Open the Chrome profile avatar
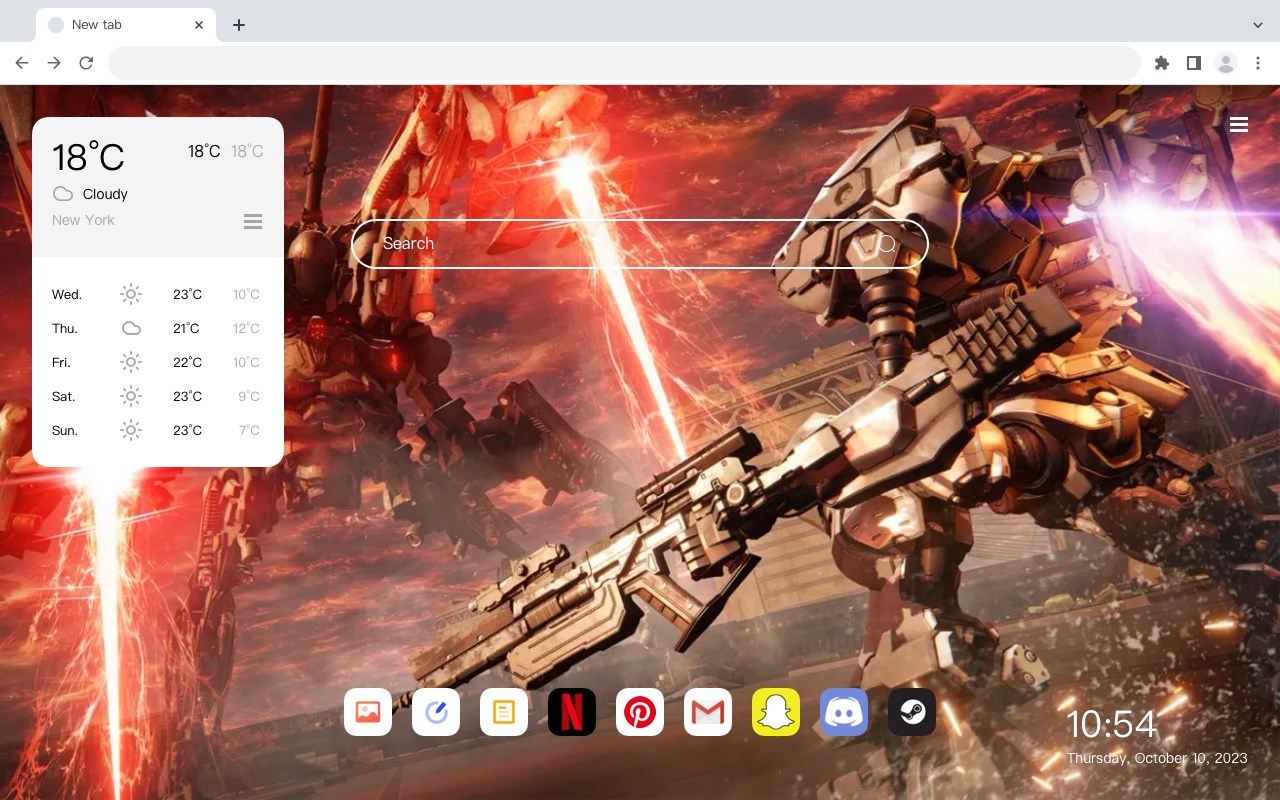Image resolution: width=1280 pixels, height=800 pixels. point(1226,63)
